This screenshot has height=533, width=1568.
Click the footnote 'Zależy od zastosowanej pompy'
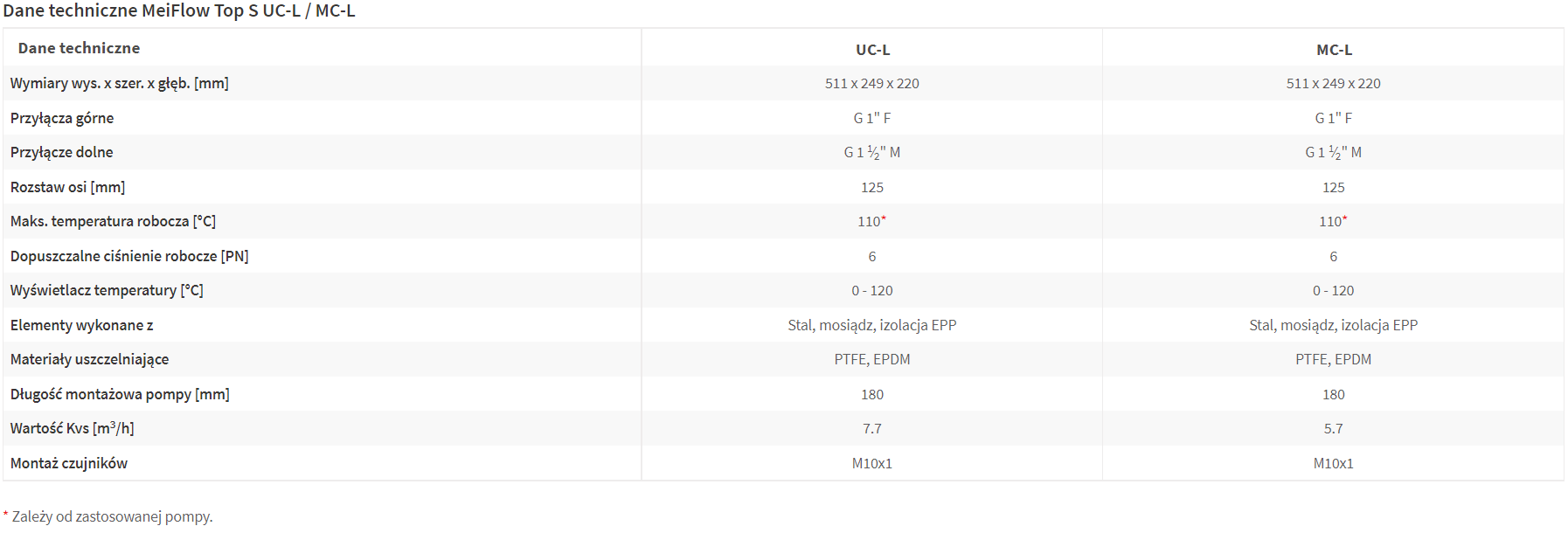112,516
